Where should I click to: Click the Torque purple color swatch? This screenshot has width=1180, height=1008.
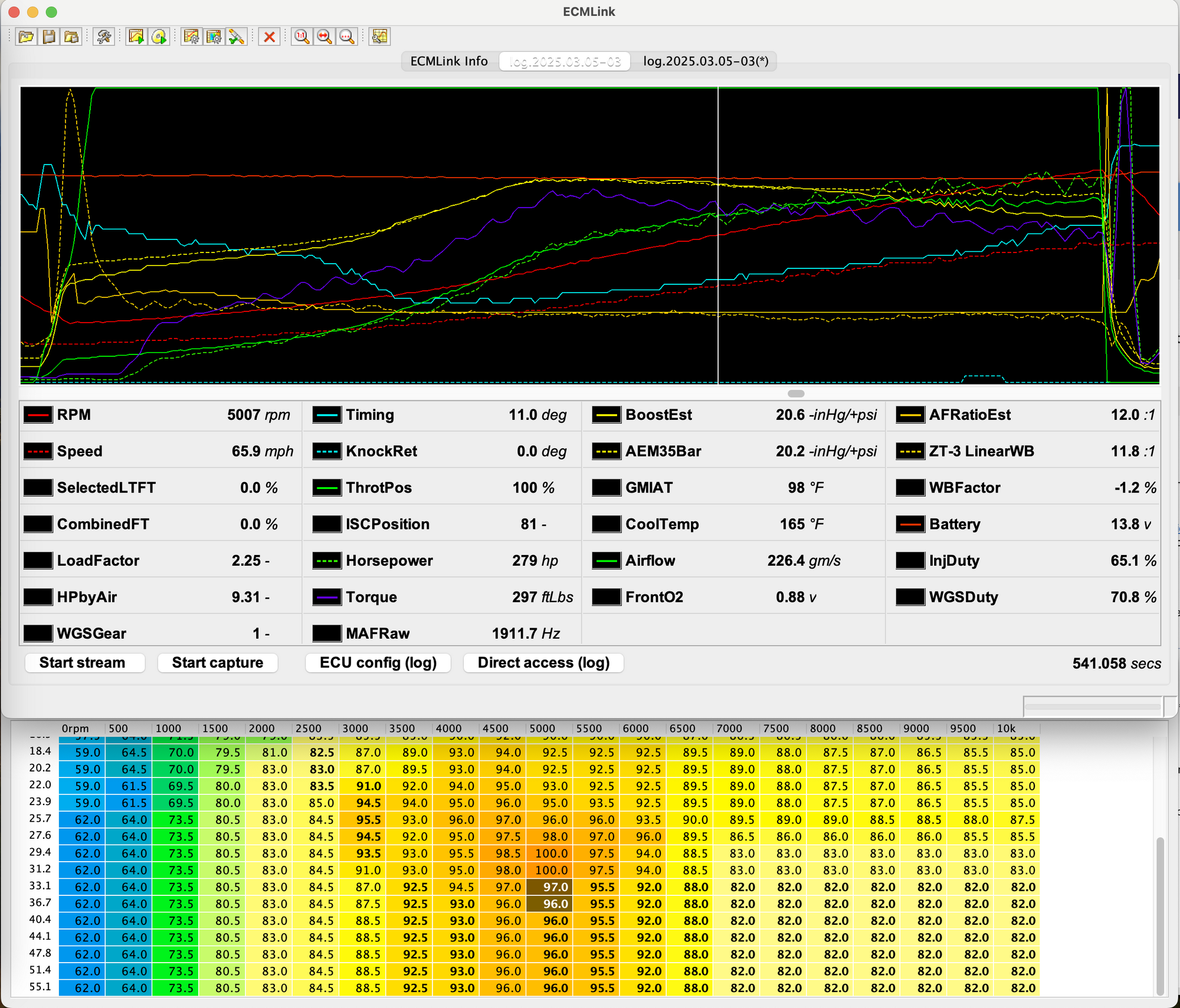coord(327,597)
